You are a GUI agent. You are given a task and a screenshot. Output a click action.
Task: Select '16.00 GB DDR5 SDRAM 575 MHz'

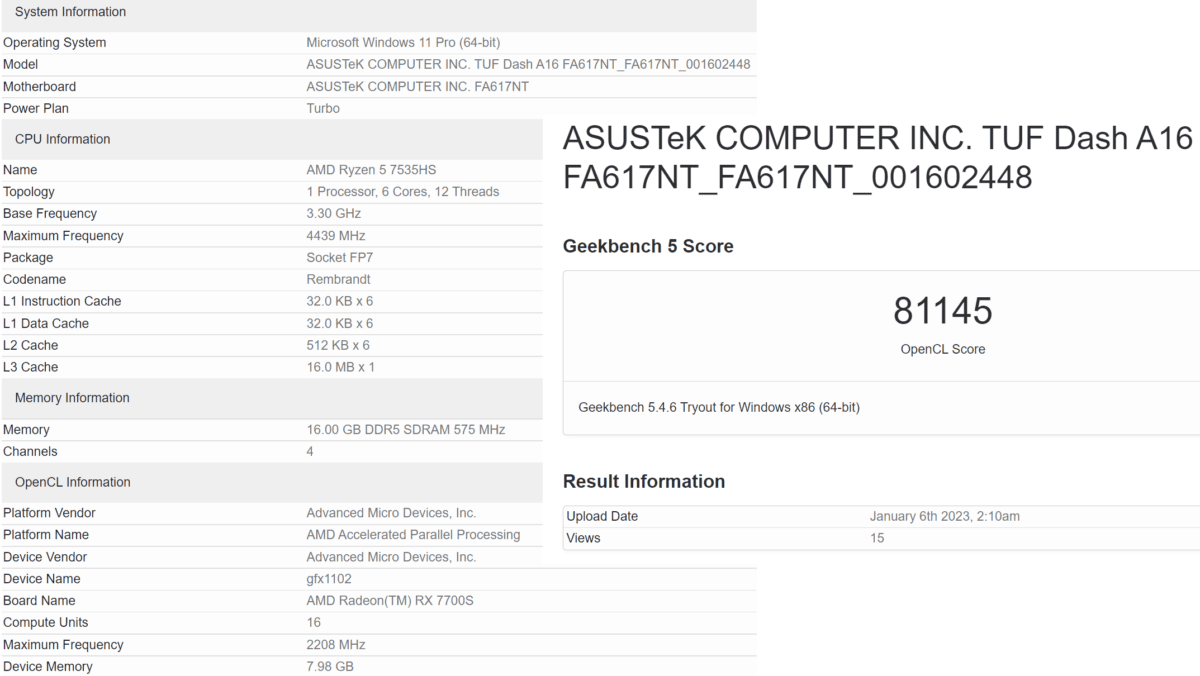[x=406, y=430]
